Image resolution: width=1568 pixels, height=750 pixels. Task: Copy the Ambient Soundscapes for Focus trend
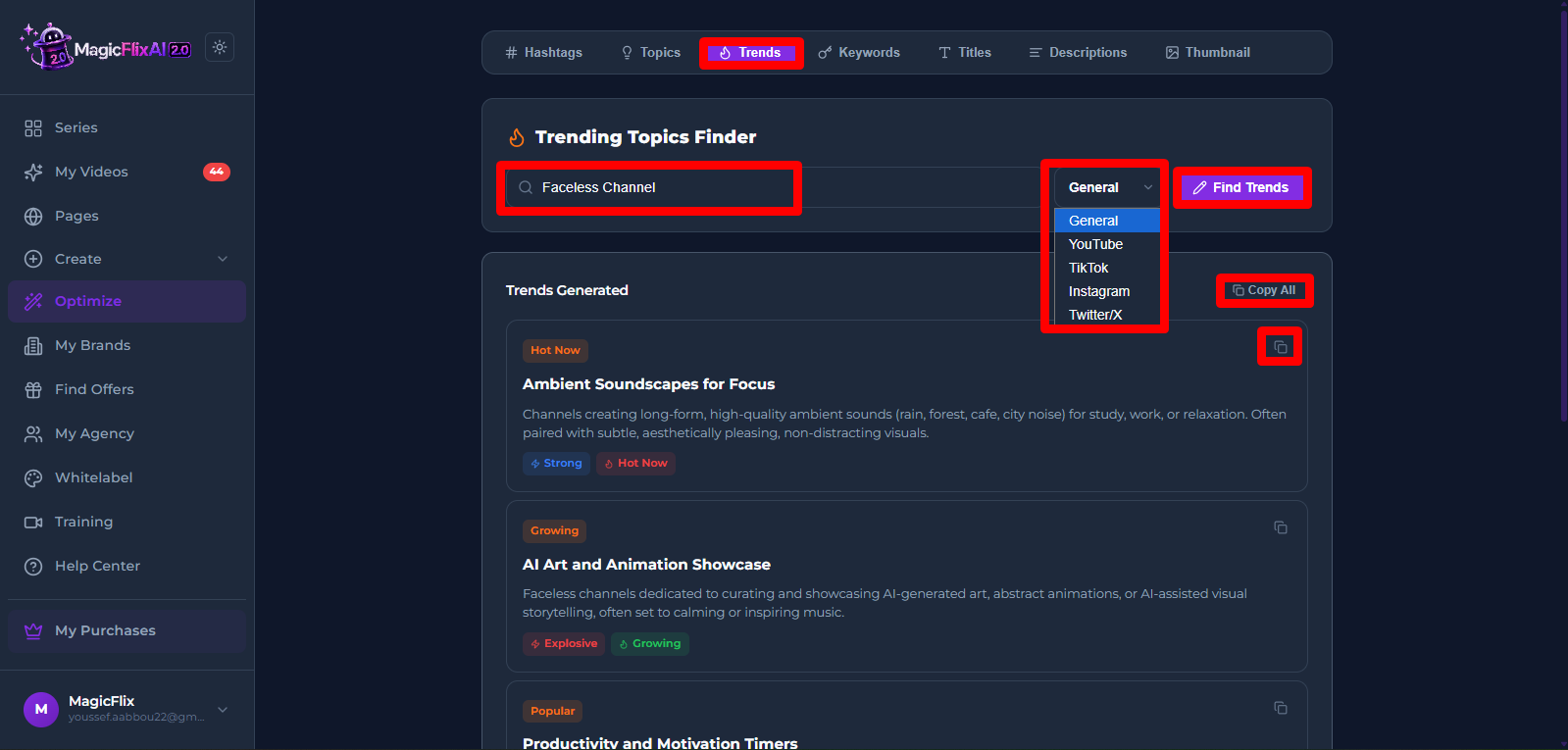point(1280,347)
